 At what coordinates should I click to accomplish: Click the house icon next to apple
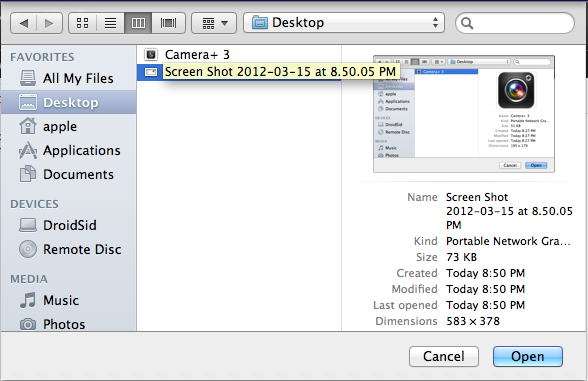[x=28, y=126]
